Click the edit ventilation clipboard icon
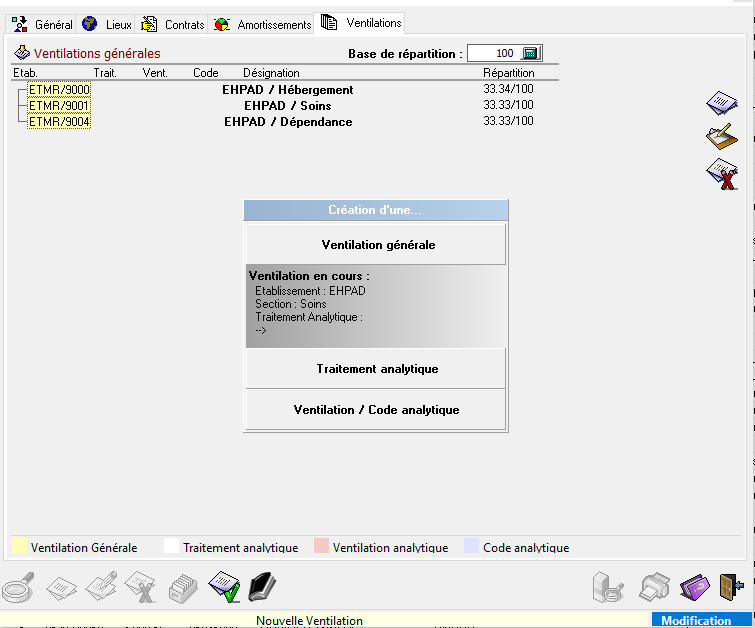 point(721,138)
